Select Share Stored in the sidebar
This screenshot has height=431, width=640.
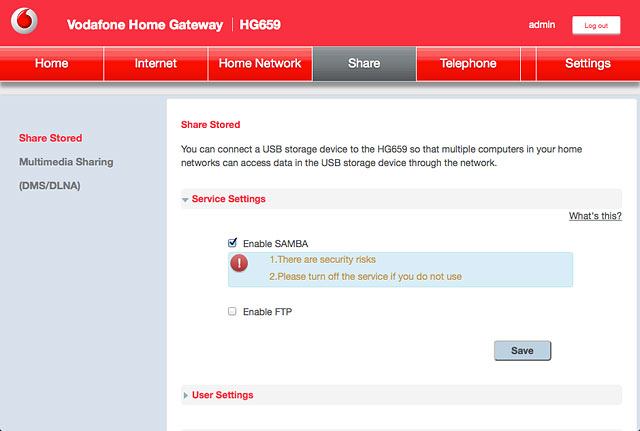(51, 138)
